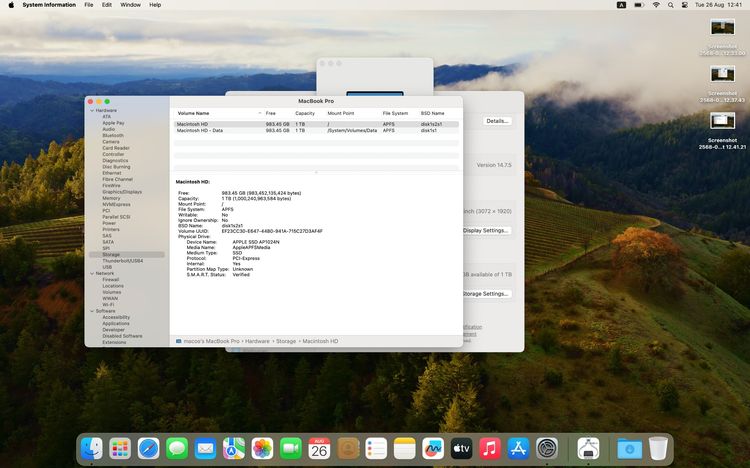750x468 pixels.
Task: Select Memory in the sidebar
Action: tap(111, 198)
